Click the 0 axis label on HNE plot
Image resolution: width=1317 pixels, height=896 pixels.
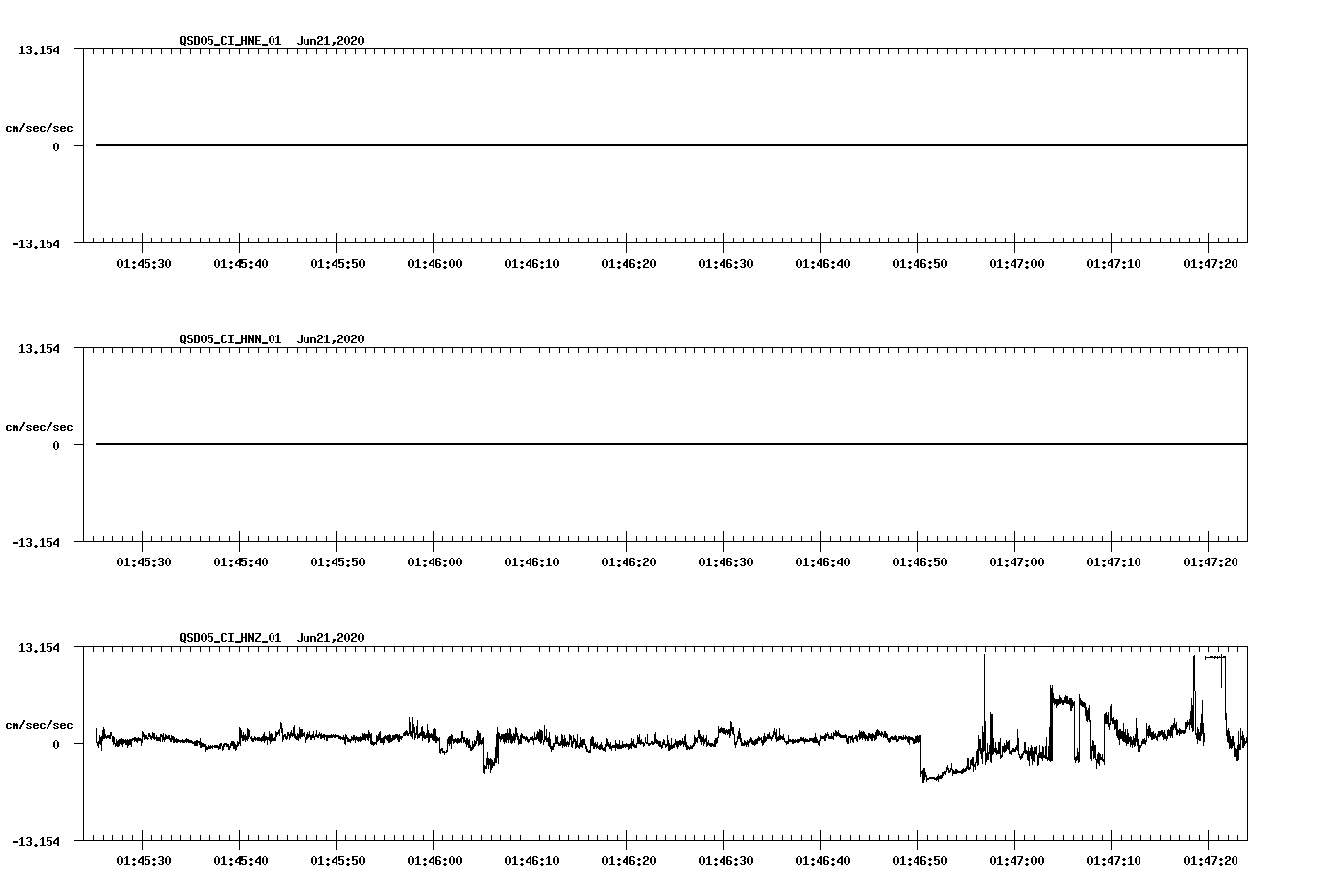(x=56, y=146)
